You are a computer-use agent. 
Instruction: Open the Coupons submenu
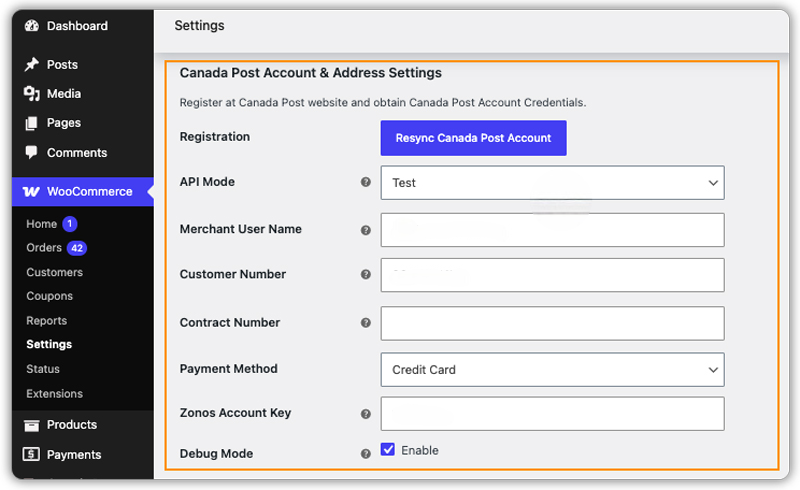pos(49,296)
